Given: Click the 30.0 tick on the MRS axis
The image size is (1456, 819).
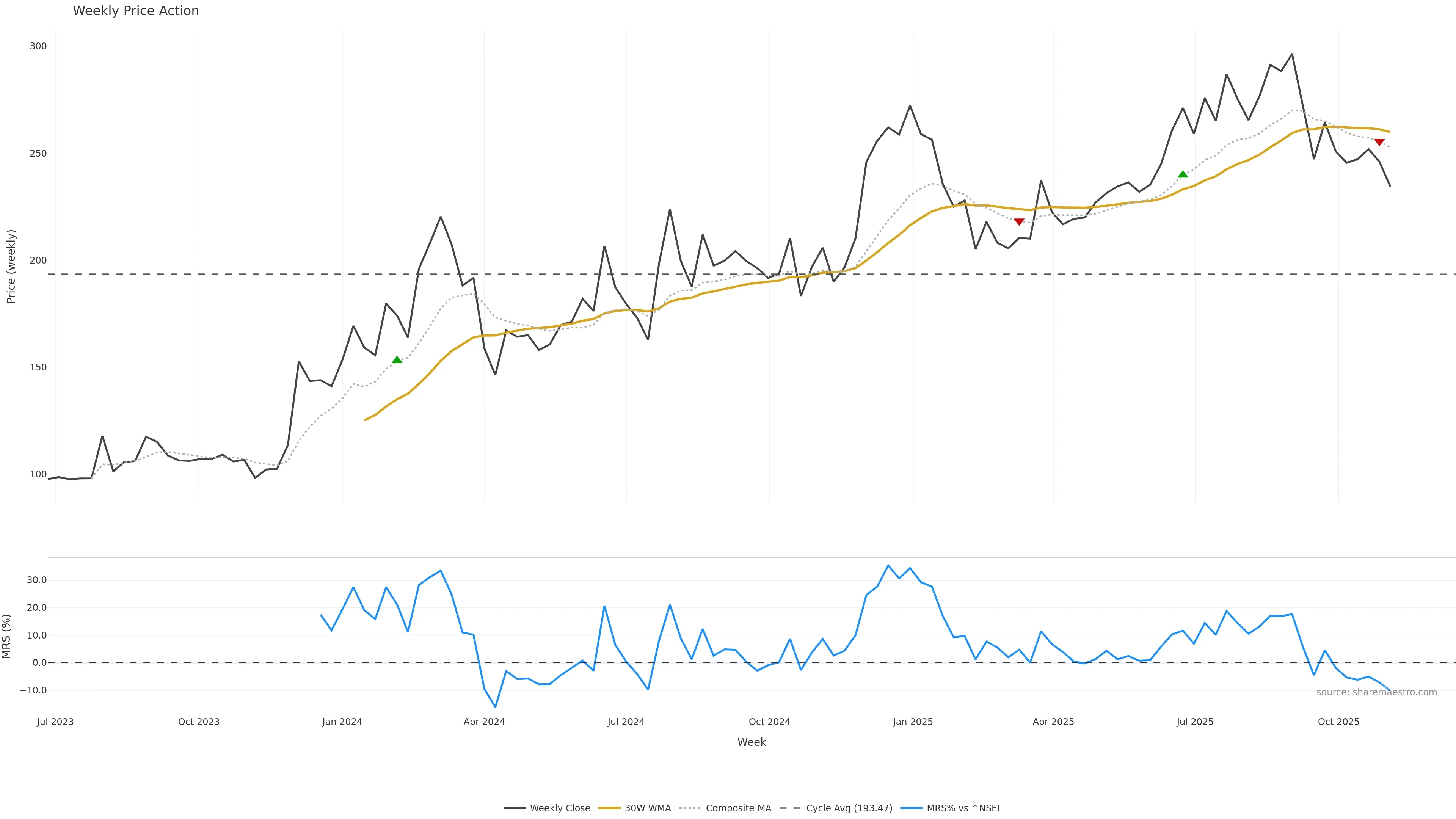Looking at the screenshot, I should pos(37,580).
